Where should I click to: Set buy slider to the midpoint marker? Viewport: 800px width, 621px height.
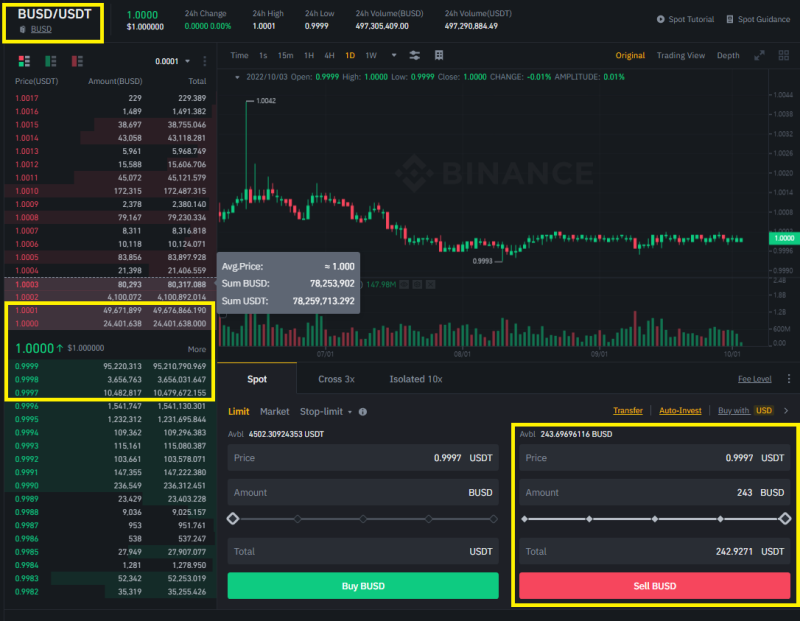pos(363,519)
